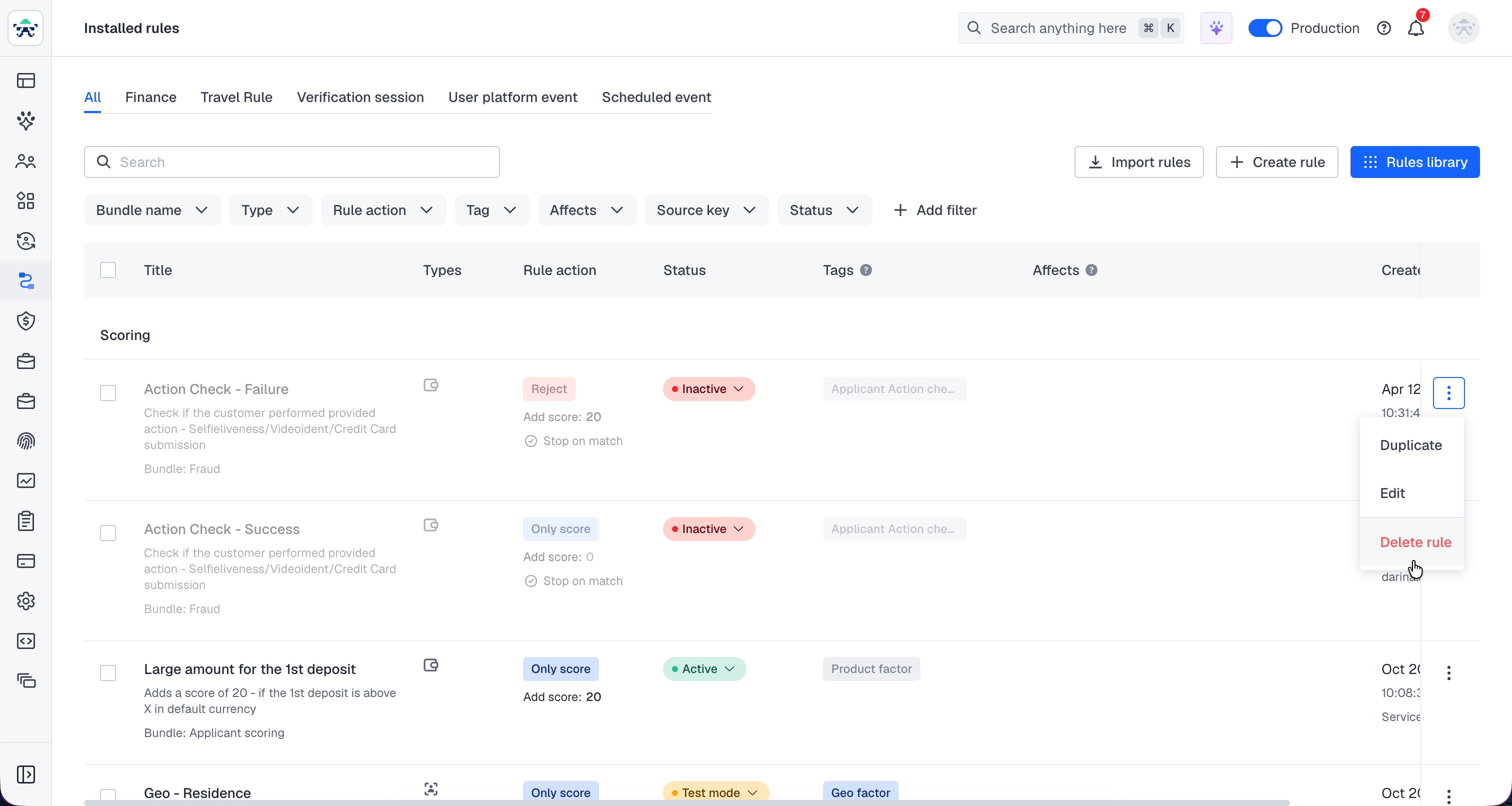
Task: Tick the select-all checkbox in table header
Action: point(108,270)
